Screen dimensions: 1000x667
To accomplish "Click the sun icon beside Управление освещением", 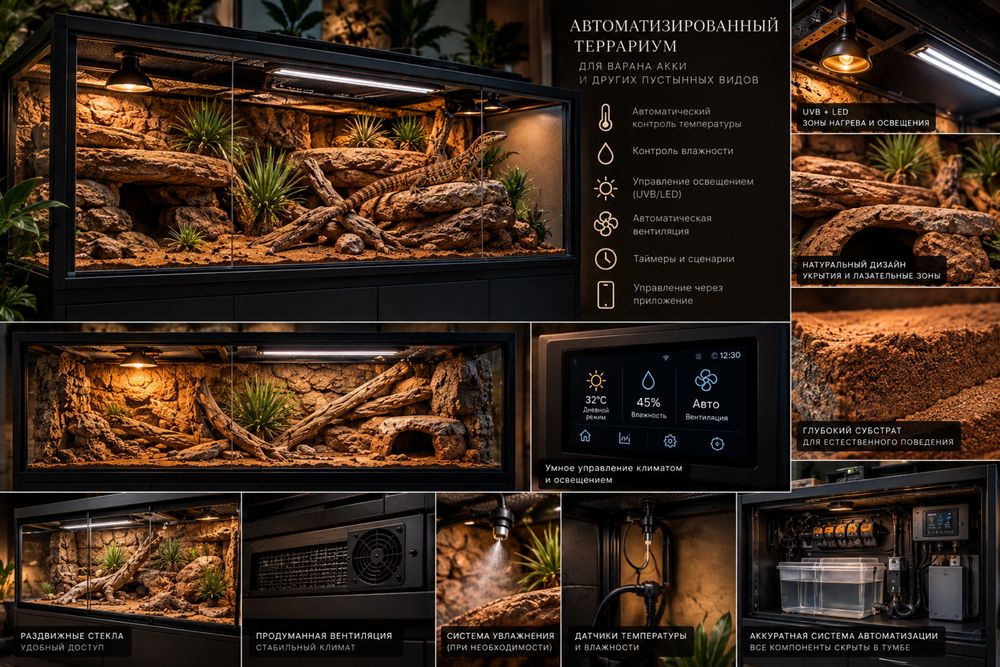I will point(605,189).
